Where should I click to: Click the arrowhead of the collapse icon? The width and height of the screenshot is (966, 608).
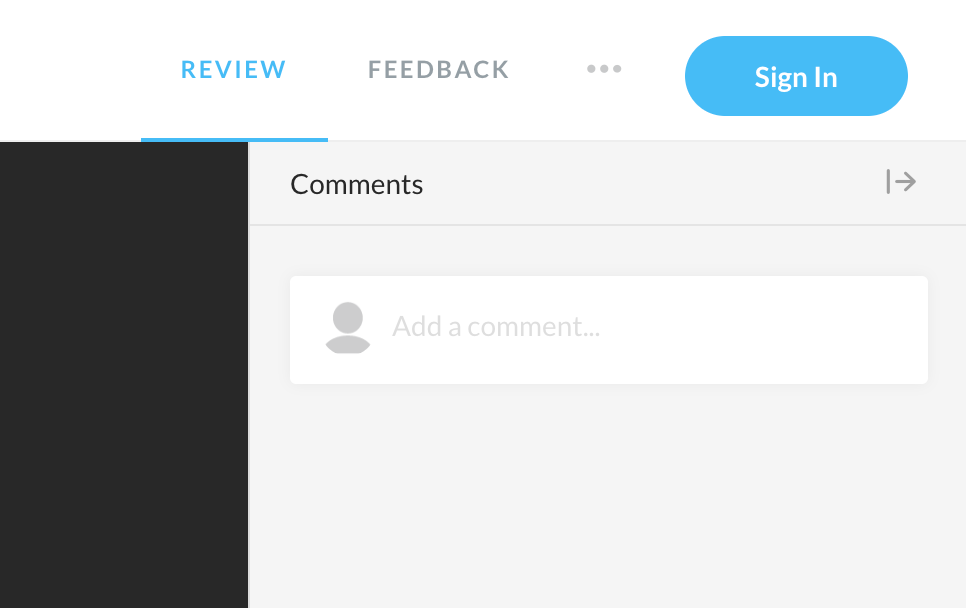pyautogui.click(x=909, y=182)
